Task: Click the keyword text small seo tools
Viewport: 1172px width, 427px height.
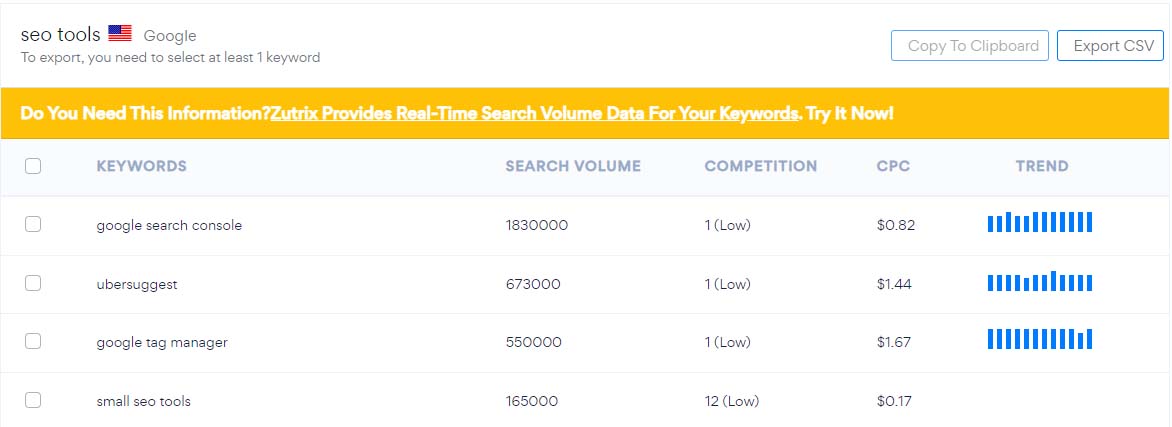Action: click(144, 402)
